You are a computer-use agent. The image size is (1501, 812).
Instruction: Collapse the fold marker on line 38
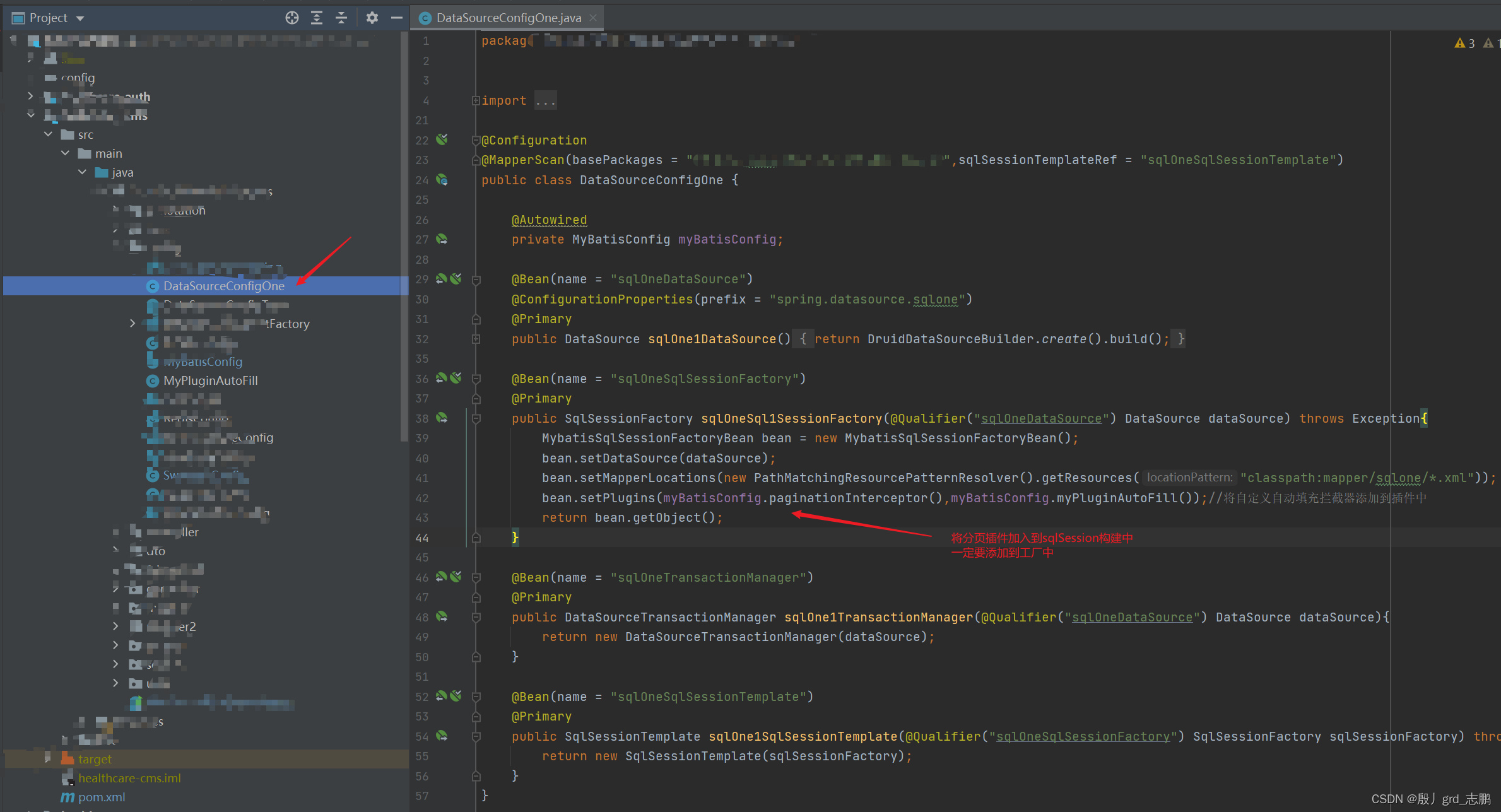[476, 418]
